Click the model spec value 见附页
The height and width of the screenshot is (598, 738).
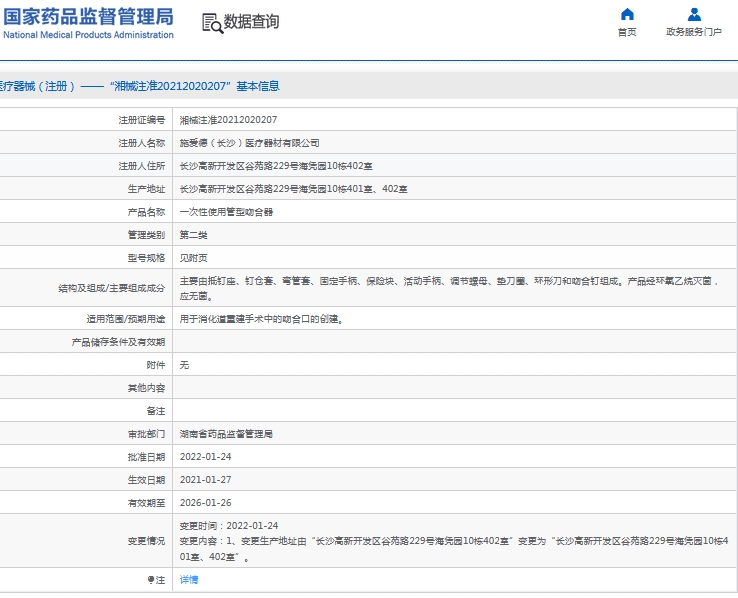(193, 258)
